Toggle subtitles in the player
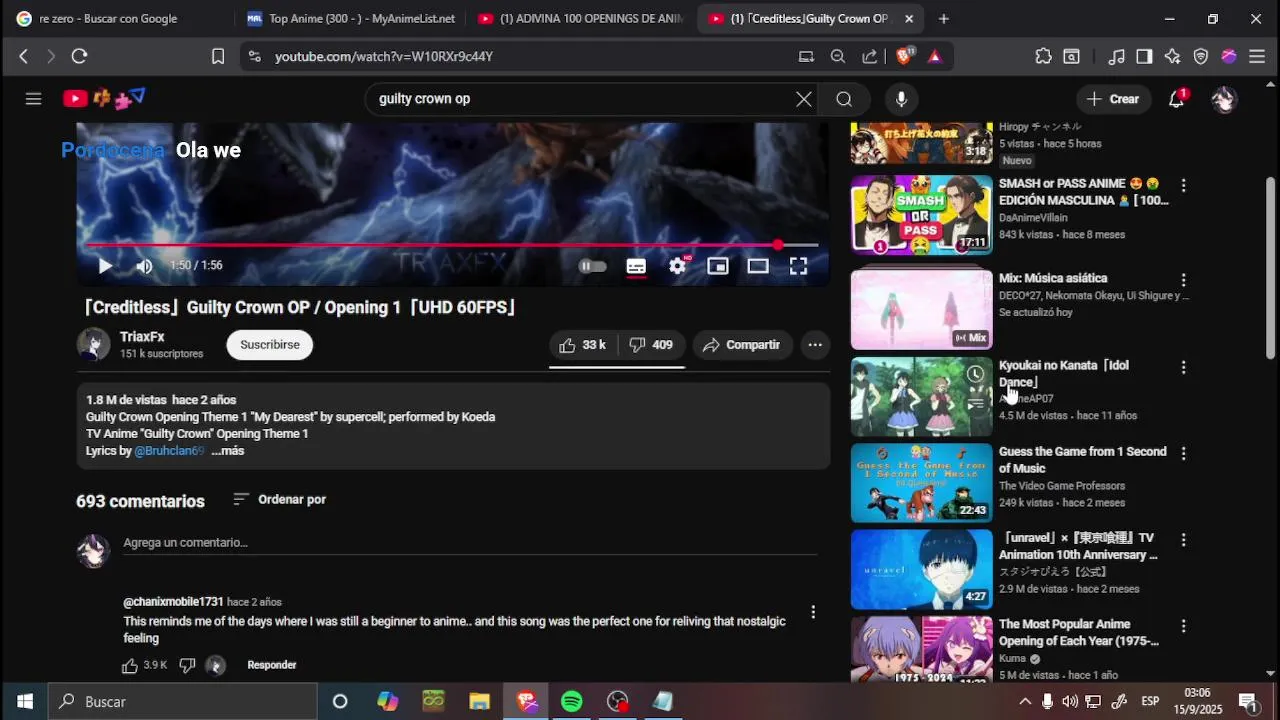Screen dimensions: 1280x720 [x=636, y=266]
